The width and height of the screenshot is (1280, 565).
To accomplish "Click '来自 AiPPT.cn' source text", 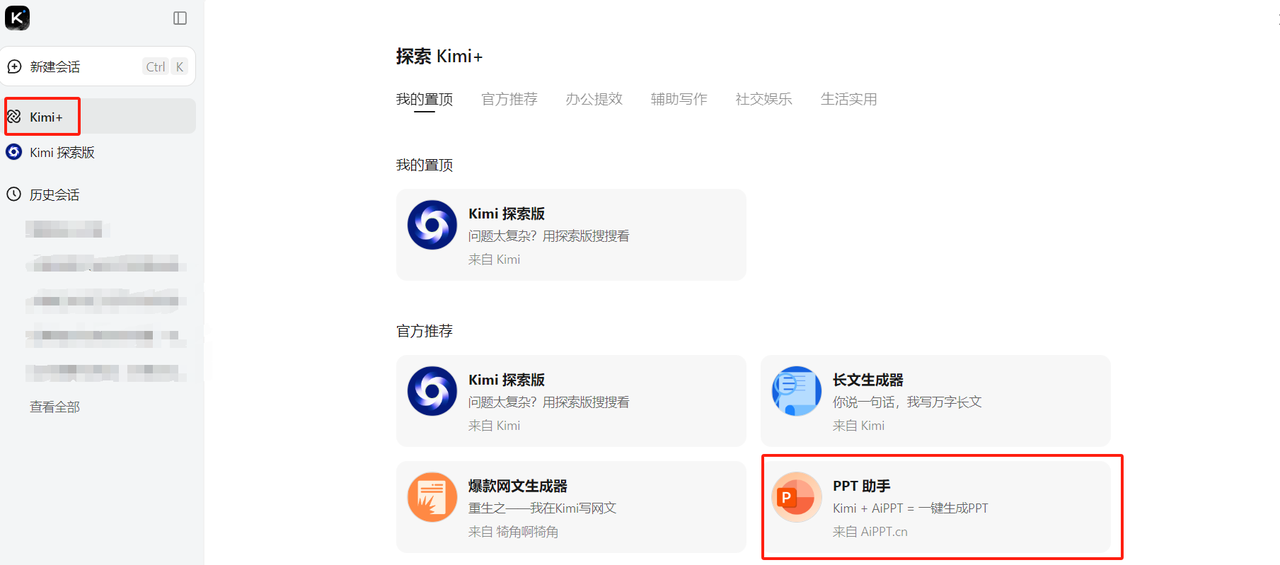I will [870, 532].
